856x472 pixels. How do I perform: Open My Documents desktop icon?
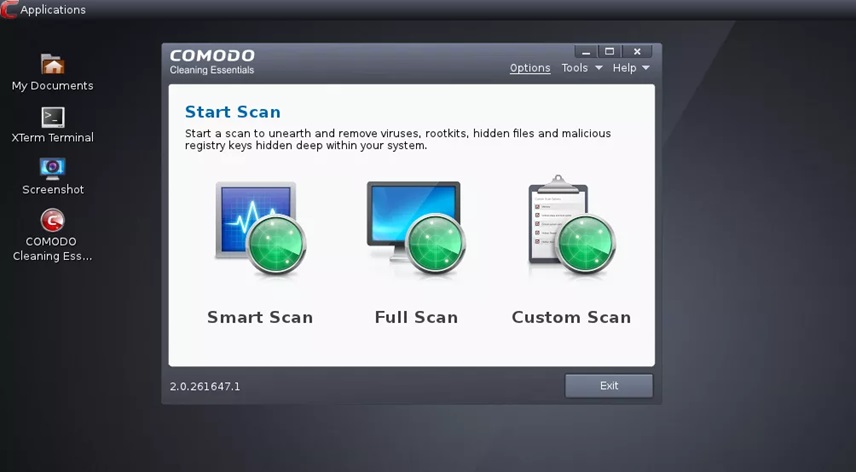coord(52,64)
